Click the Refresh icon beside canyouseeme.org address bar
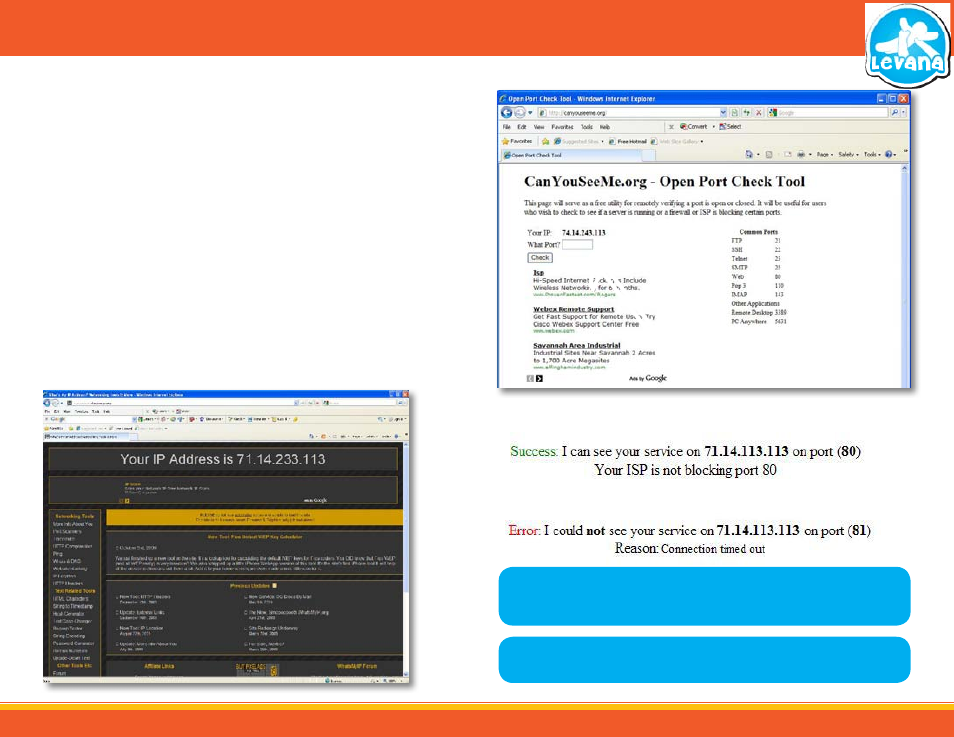The height and width of the screenshot is (737, 954). (747, 113)
